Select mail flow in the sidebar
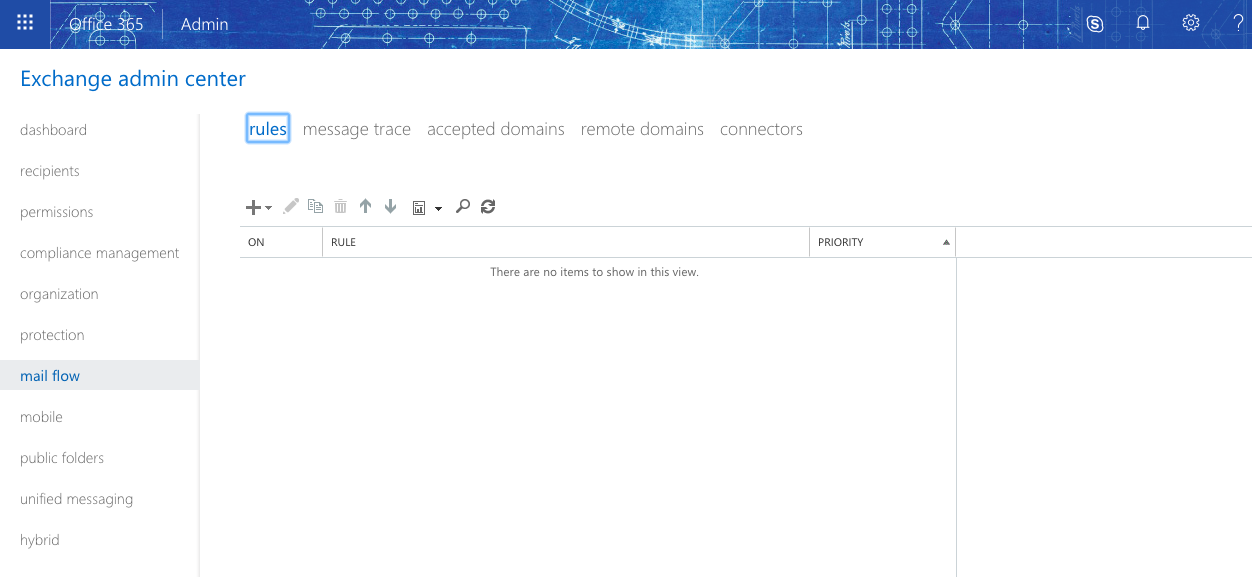Image resolution: width=1252 pixels, height=577 pixels. click(99, 375)
